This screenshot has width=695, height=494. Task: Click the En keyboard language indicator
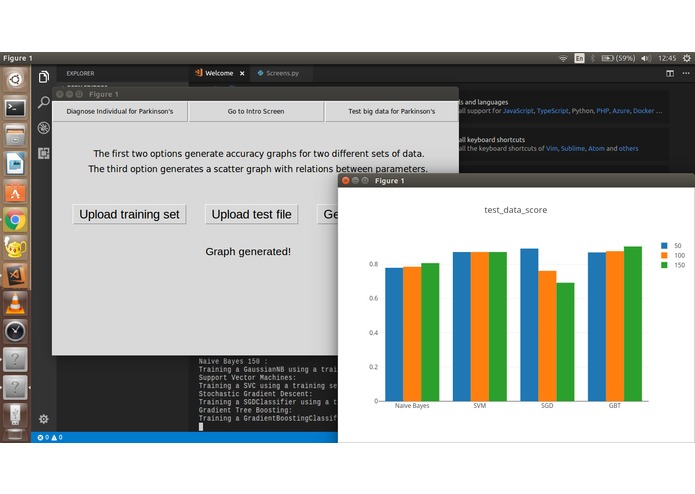(579, 58)
